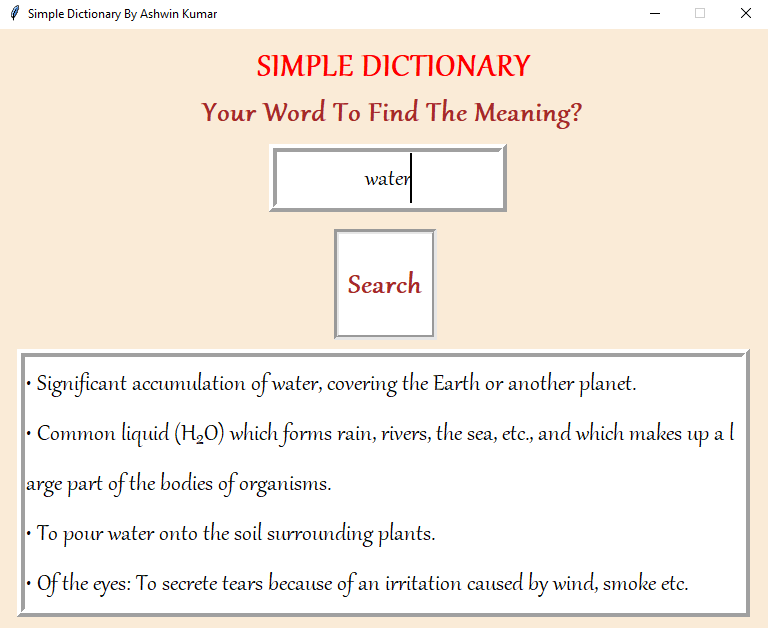Close the Simple Dictionary window
This screenshot has height=628, width=768.
[745, 13]
